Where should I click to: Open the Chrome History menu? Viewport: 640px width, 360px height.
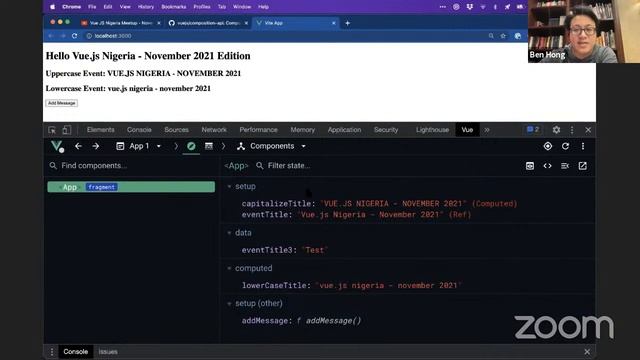click(x=146, y=7)
